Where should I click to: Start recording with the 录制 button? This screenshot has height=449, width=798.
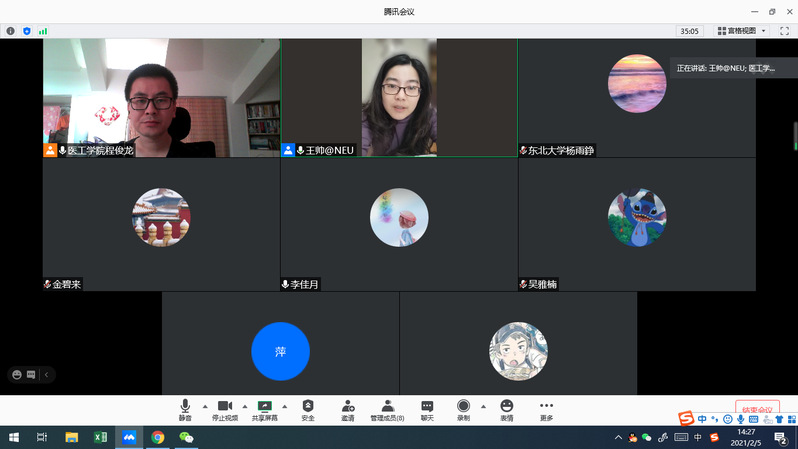pyautogui.click(x=463, y=410)
